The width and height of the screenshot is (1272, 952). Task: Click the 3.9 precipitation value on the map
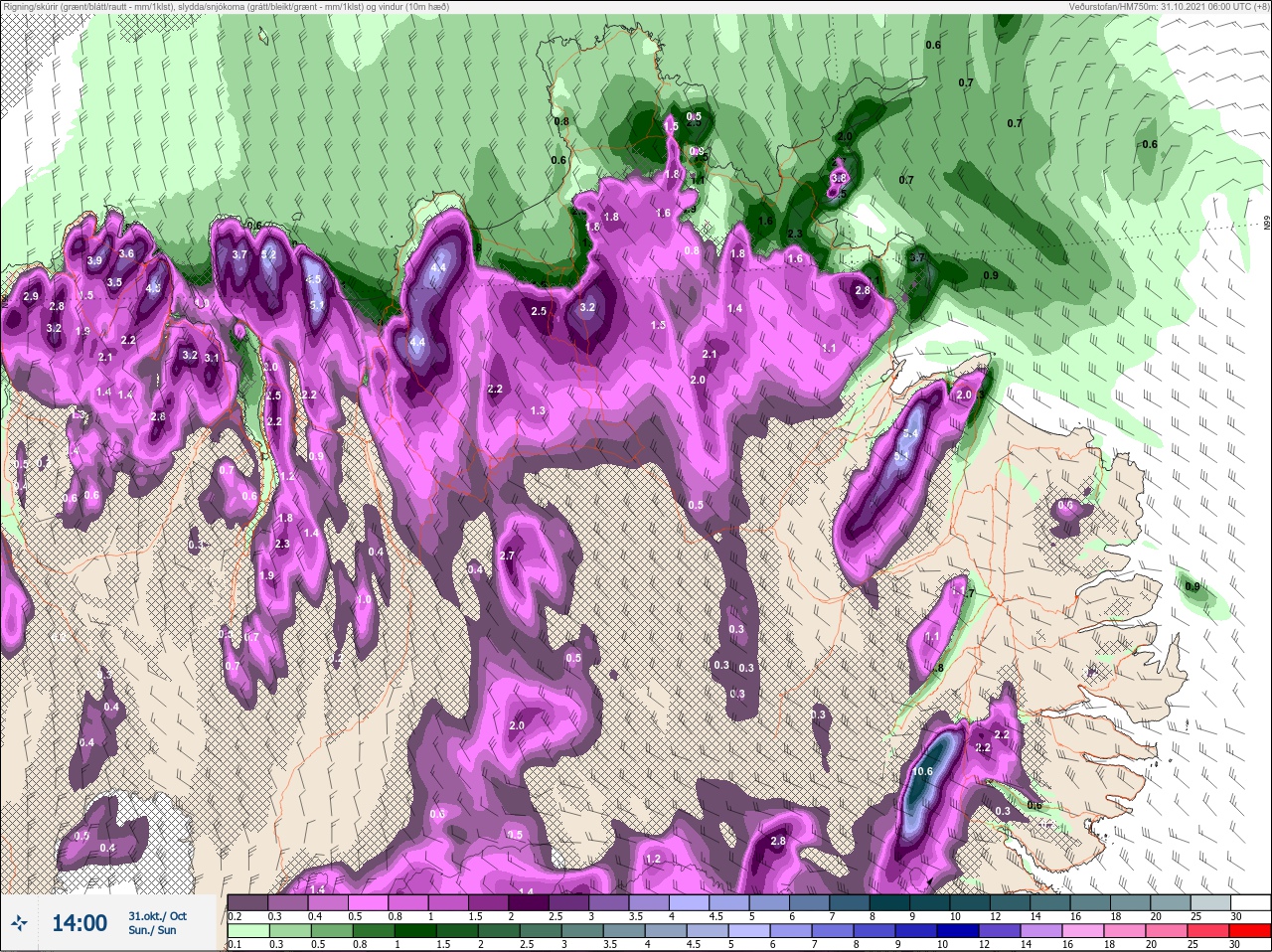[94, 260]
